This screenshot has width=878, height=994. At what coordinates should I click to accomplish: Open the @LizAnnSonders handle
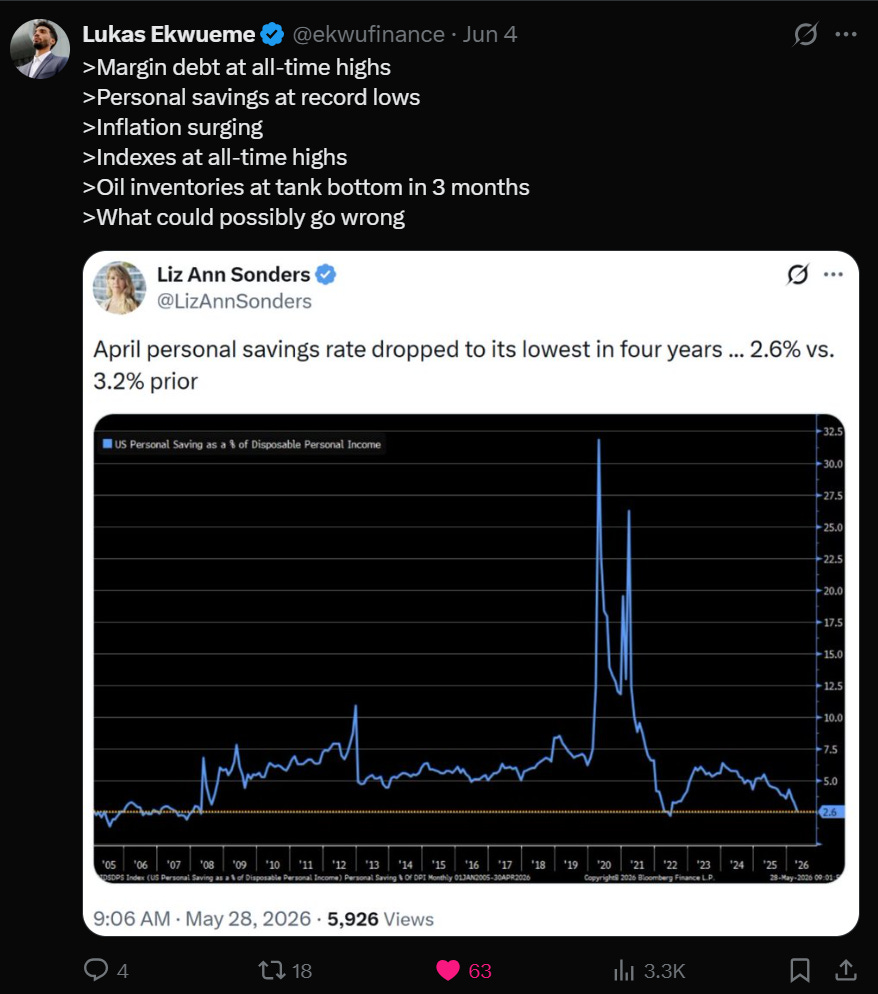point(234,301)
